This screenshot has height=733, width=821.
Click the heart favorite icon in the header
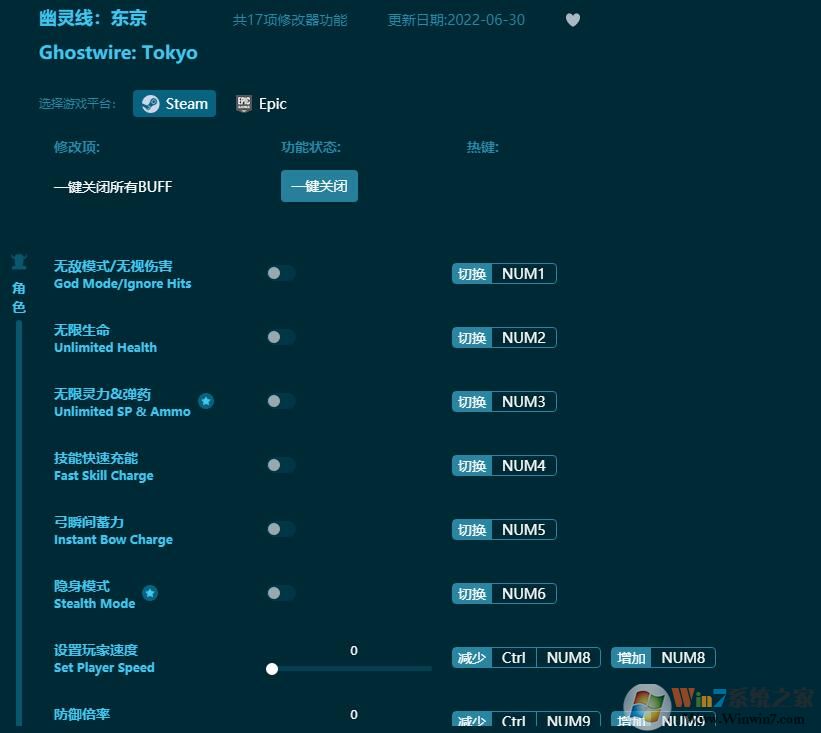coord(573,19)
